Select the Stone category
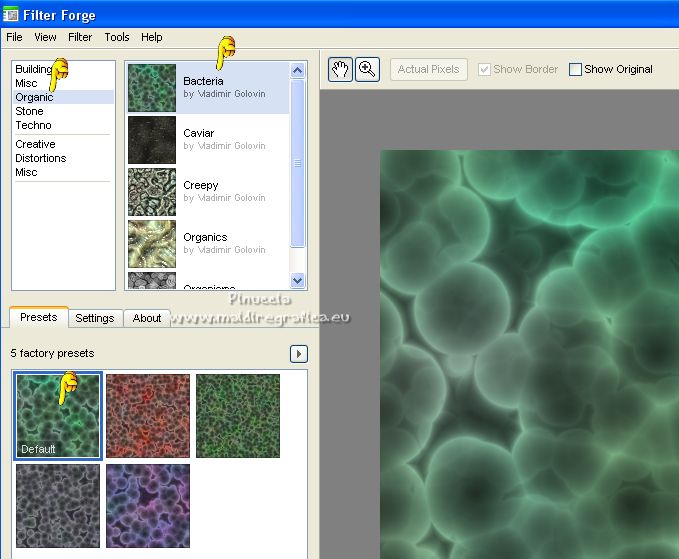The height and width of the screenshot is (559, 679). (x=29, y=111)
